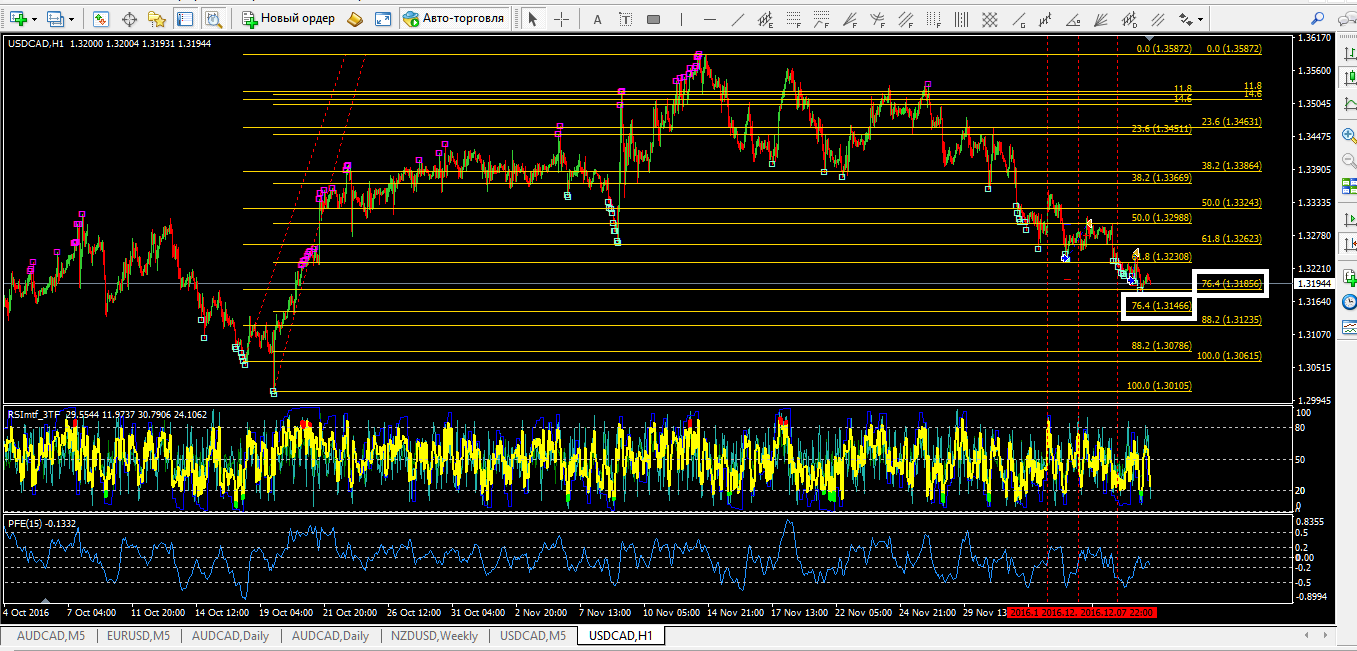1357x651 pixels.
Task: Select the trendline drawing tool
Action: (738, 19)
